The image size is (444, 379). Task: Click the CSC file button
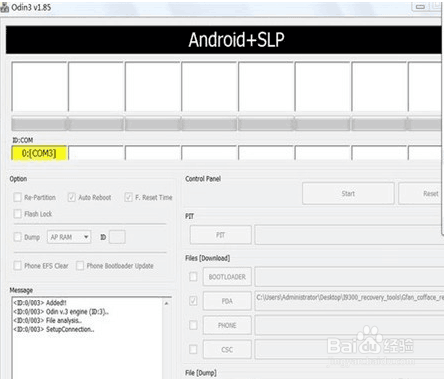[227, 349]
